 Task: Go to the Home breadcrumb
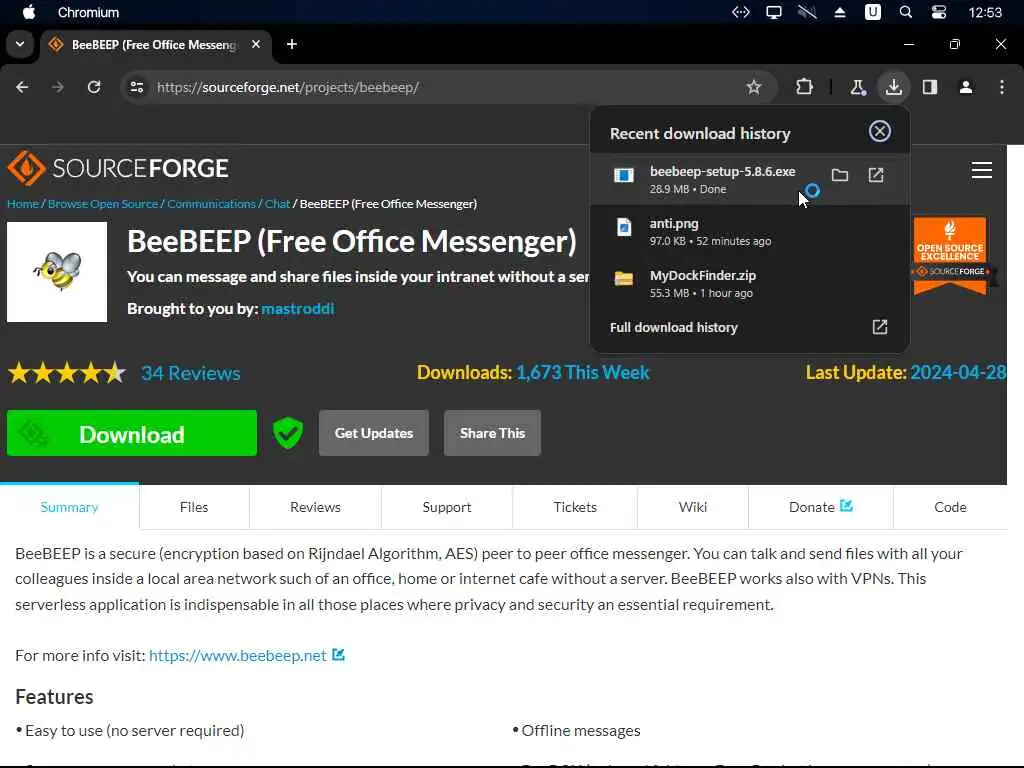(x=23, y=204)
